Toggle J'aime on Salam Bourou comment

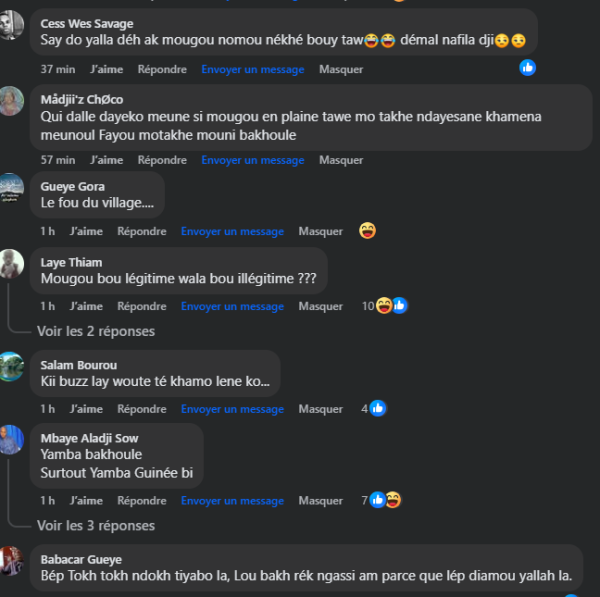[86, 409]
